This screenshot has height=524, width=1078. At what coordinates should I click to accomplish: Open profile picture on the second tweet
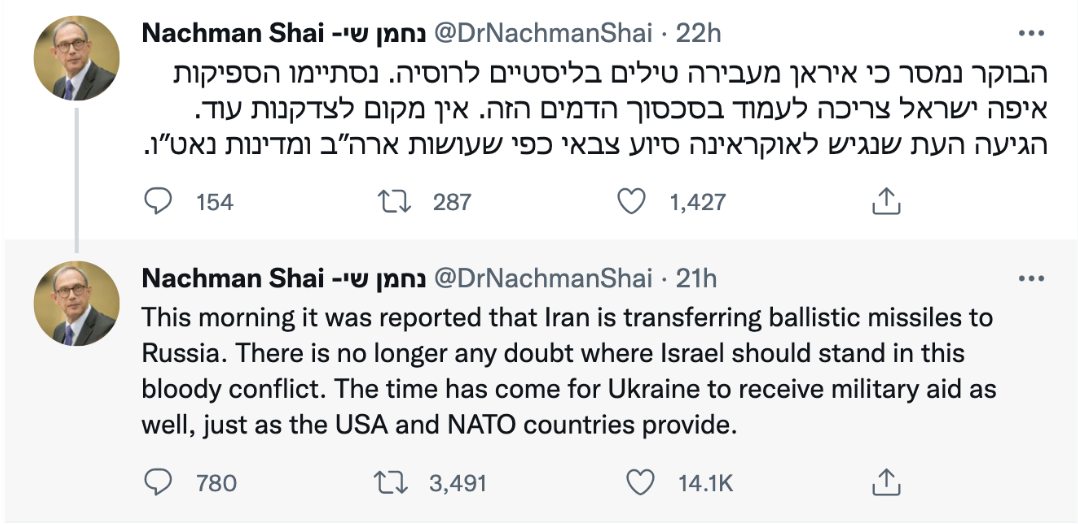tap(77, 304)
